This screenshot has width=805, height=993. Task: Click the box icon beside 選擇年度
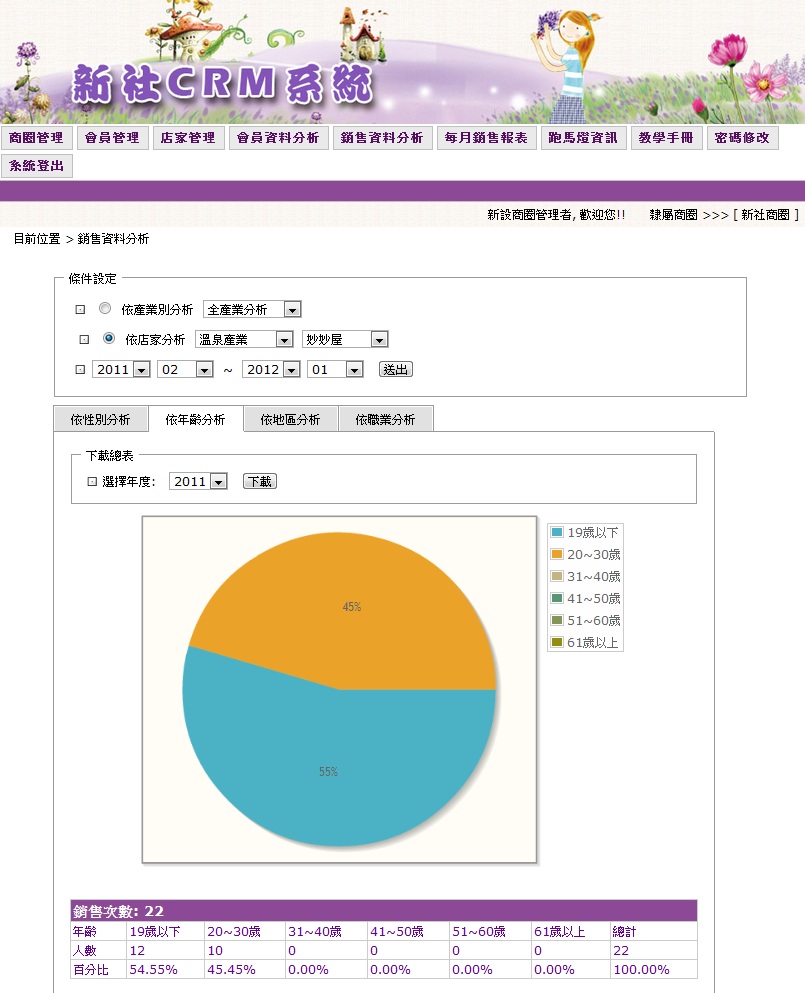pyautogui.click(x=92, y=481)
